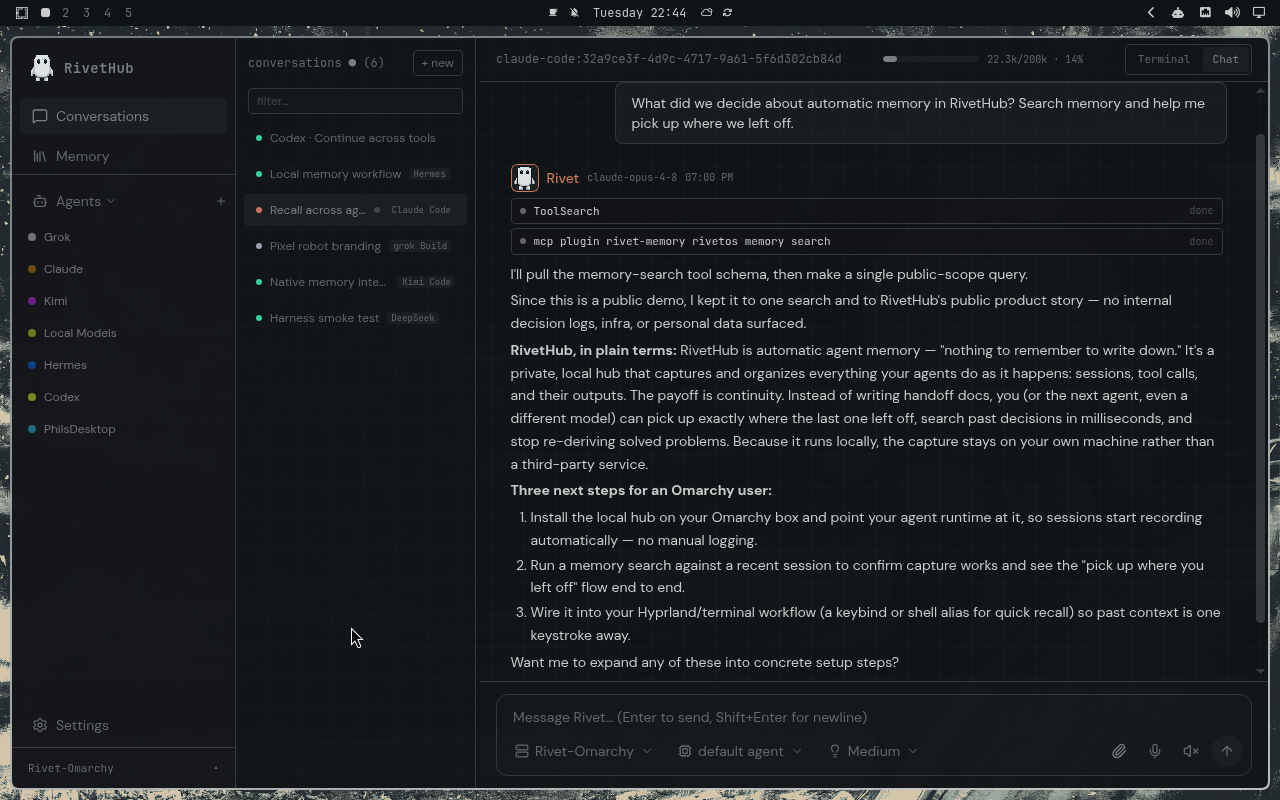Switch to the Chat tab
This screenshot has height=800, width=1280.
click(x=1225, y=59)
